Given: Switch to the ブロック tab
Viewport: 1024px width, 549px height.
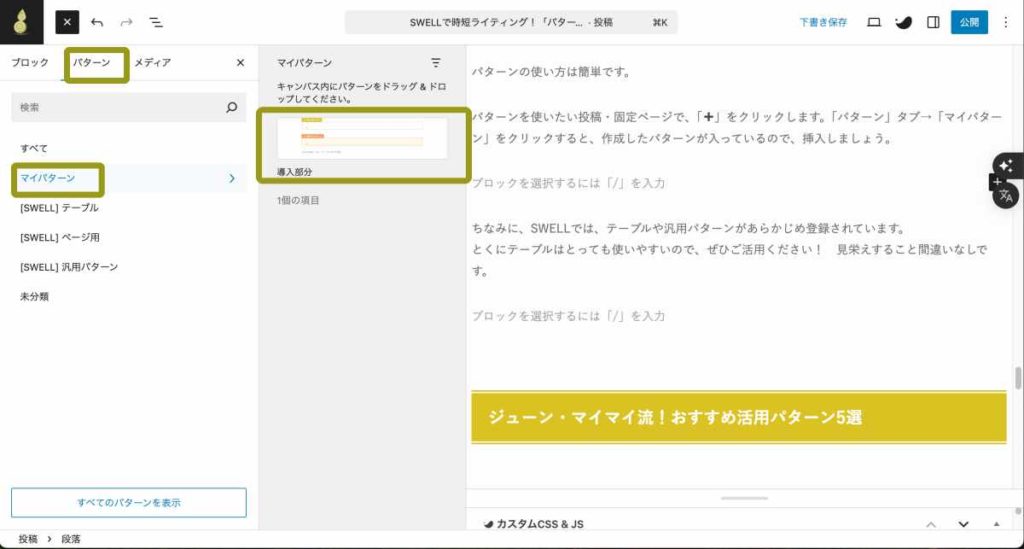Looking at the screenshot, I should pyautogui.click(x=30, y=63).
